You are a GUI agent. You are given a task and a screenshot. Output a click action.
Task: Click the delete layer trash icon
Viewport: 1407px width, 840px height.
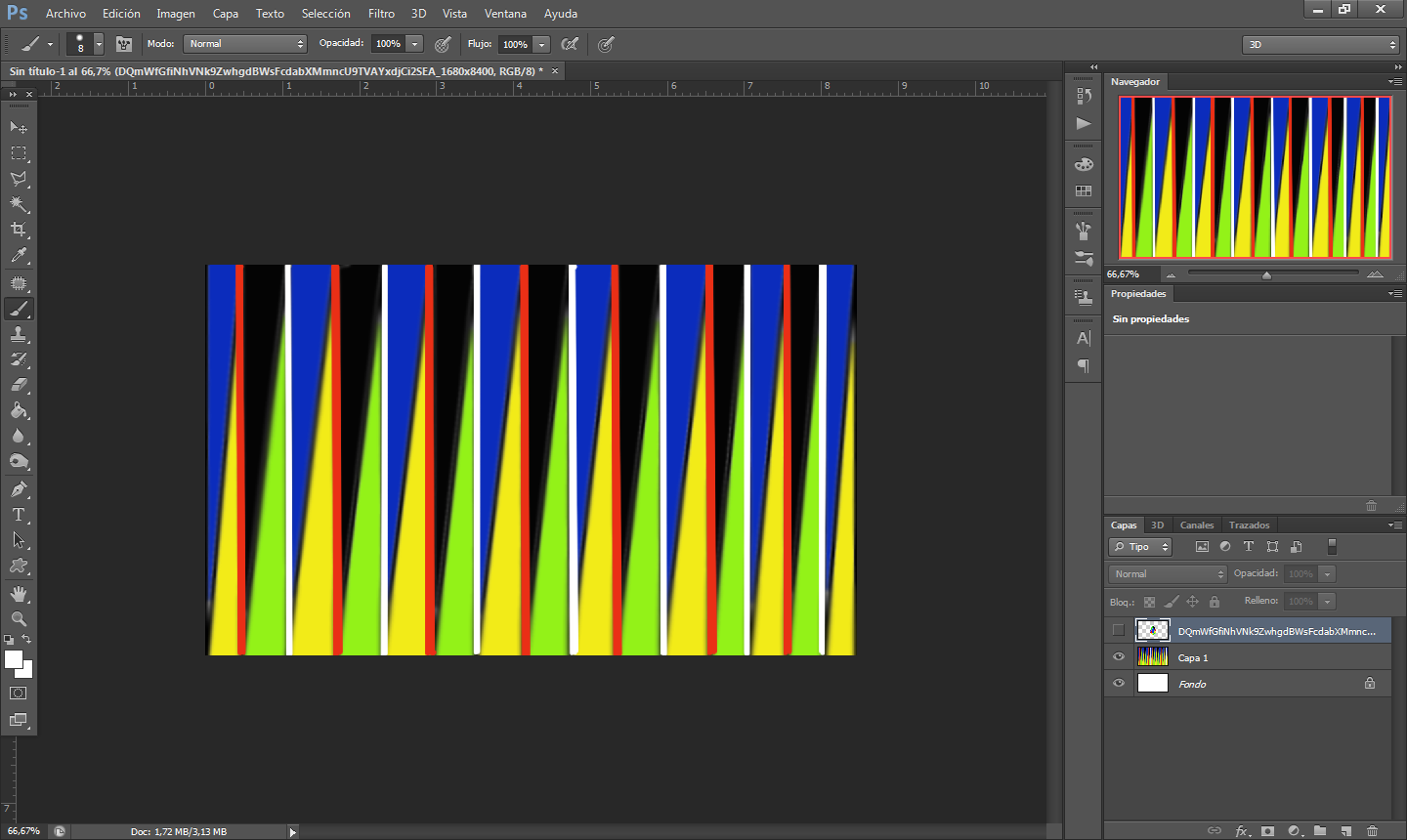click(x=1372, y=830)
